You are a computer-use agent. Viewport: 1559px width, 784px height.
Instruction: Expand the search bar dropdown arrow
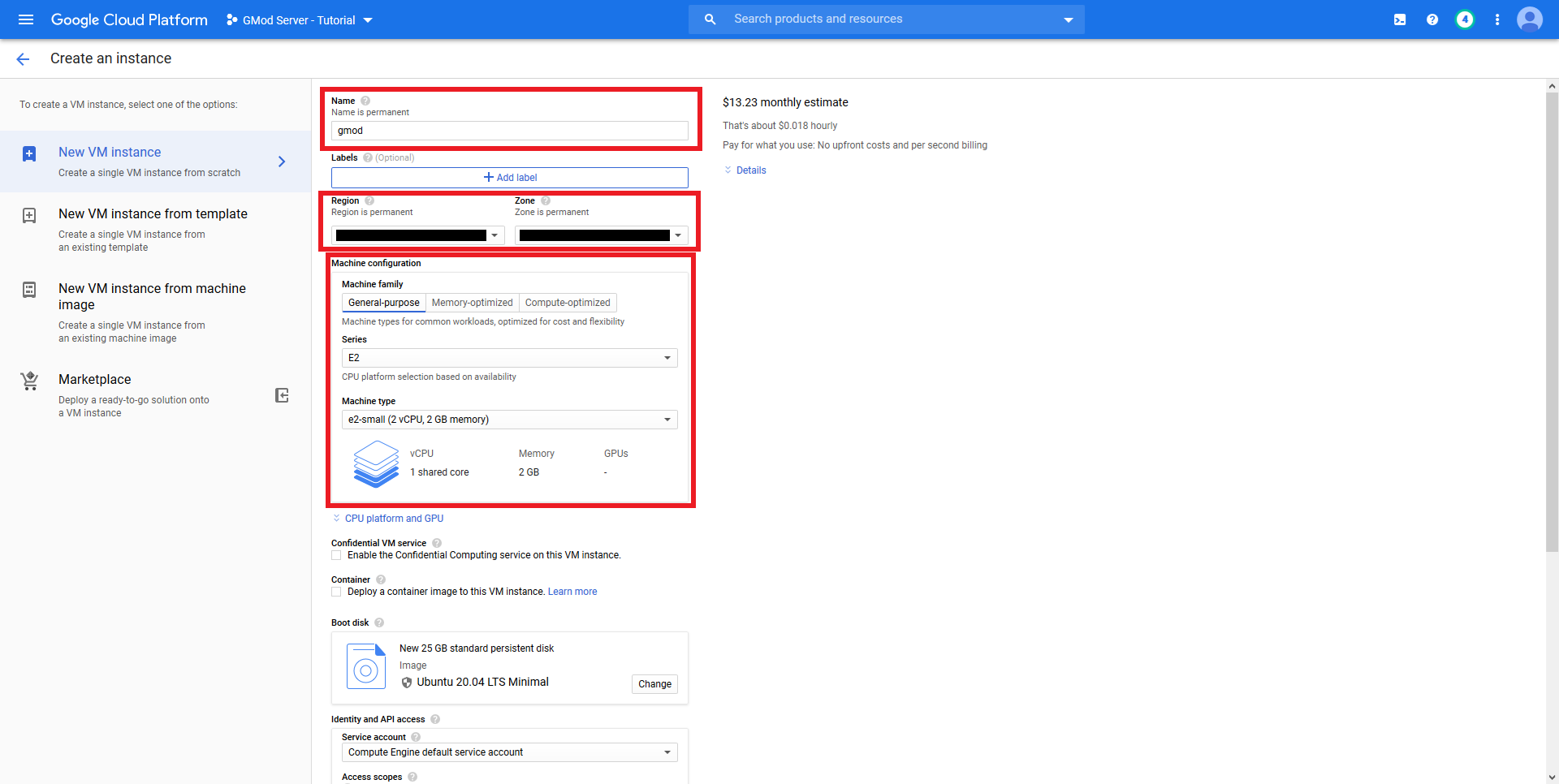tap(1069, 19)
